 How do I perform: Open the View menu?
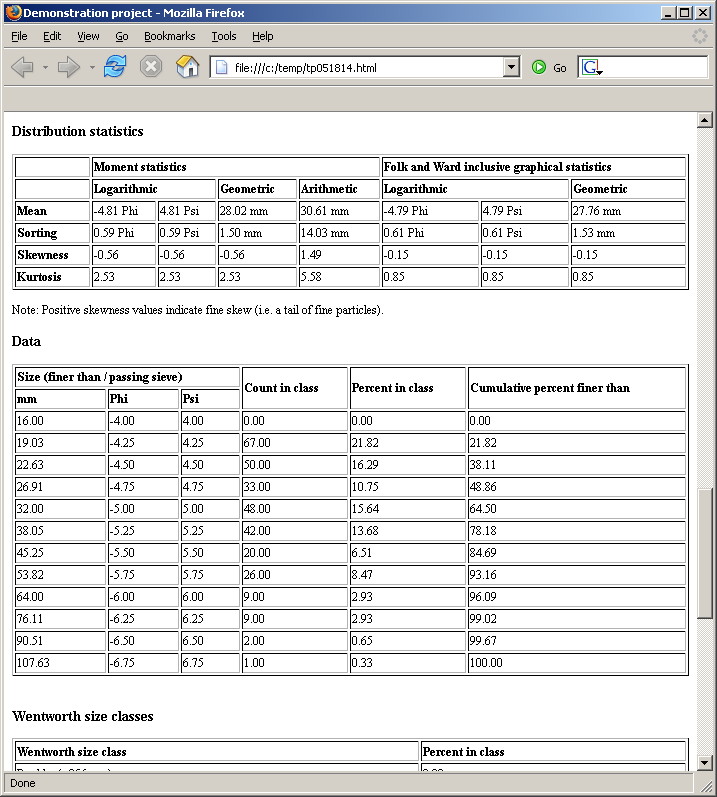point(88,36)
